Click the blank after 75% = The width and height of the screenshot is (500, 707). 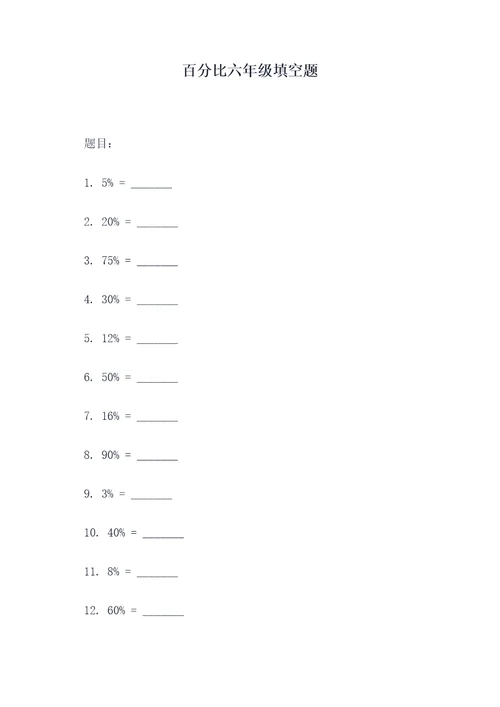[157, 264]
